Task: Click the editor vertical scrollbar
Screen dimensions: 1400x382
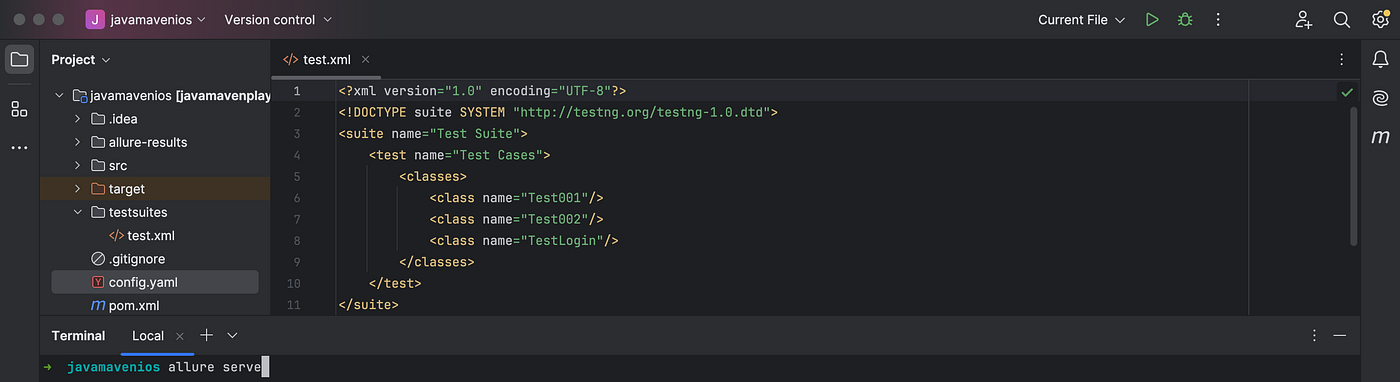Action: [x=1354, y=175]
